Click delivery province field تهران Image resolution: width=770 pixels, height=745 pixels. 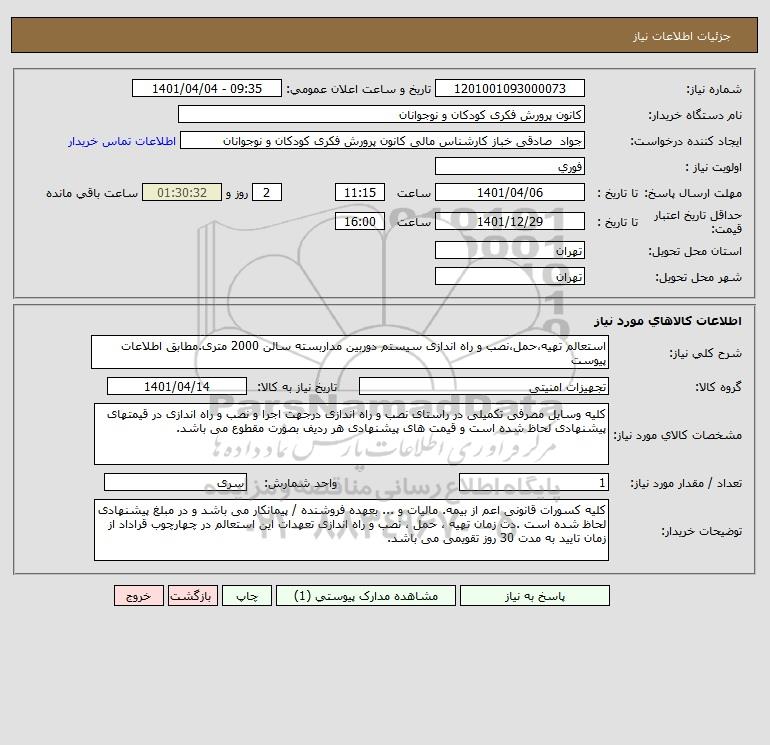(510, 250)
